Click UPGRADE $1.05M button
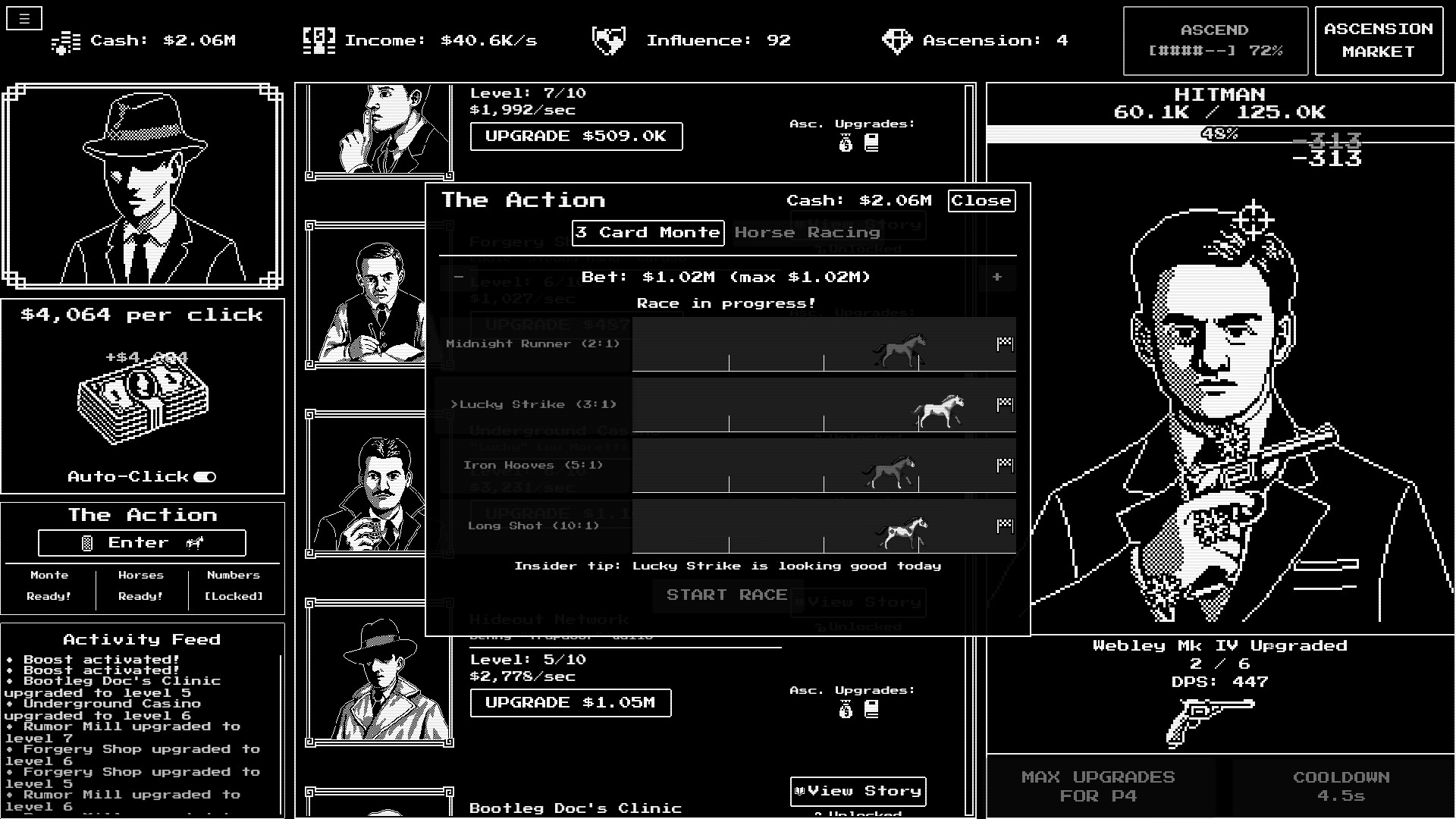 pos(570,703)
